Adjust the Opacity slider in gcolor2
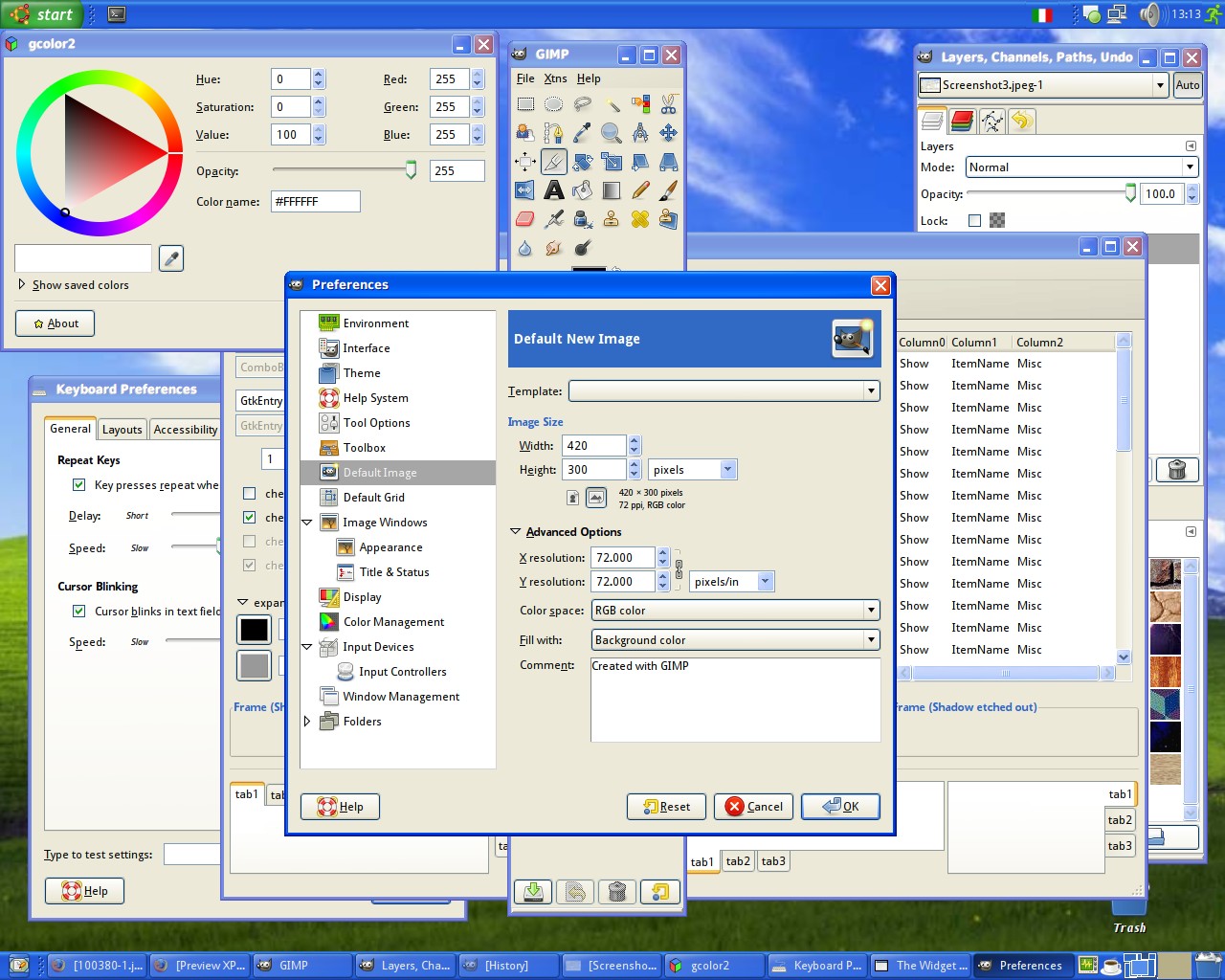This screenshot has width=1225, height=980. click(x=411, y=170)
